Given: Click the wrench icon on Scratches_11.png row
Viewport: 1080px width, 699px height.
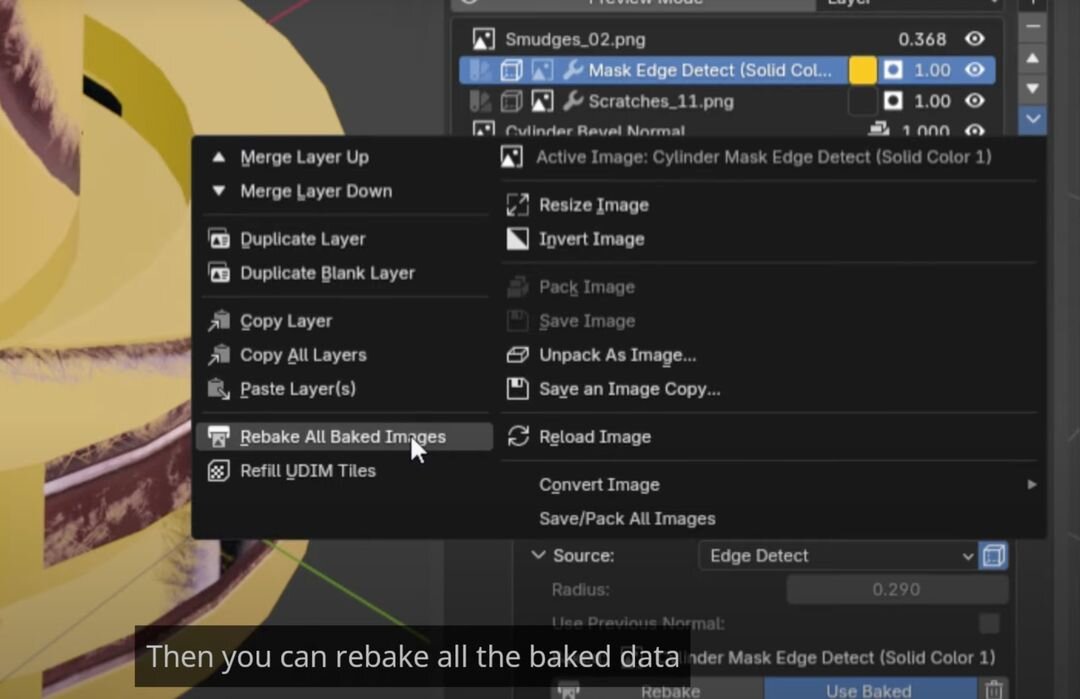Looking at the screenshot, I should (x=572, y=101).
